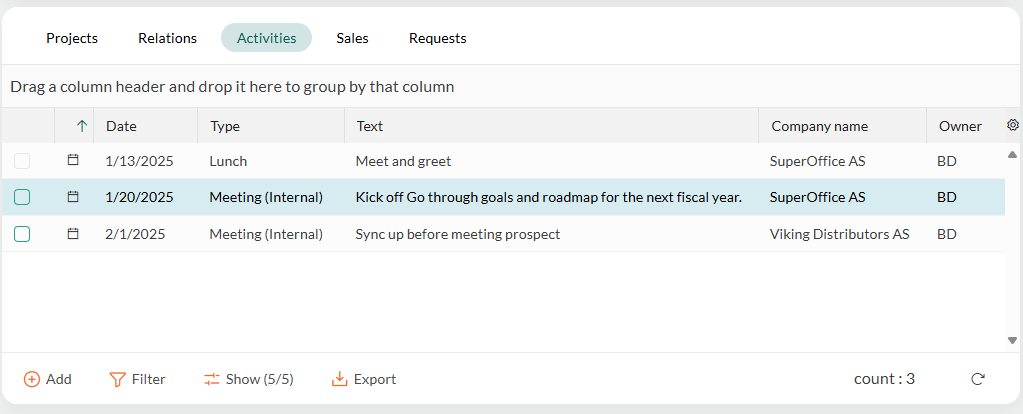Click the Type column header
The image size is (1023, 414).
[x=225, y=126]
